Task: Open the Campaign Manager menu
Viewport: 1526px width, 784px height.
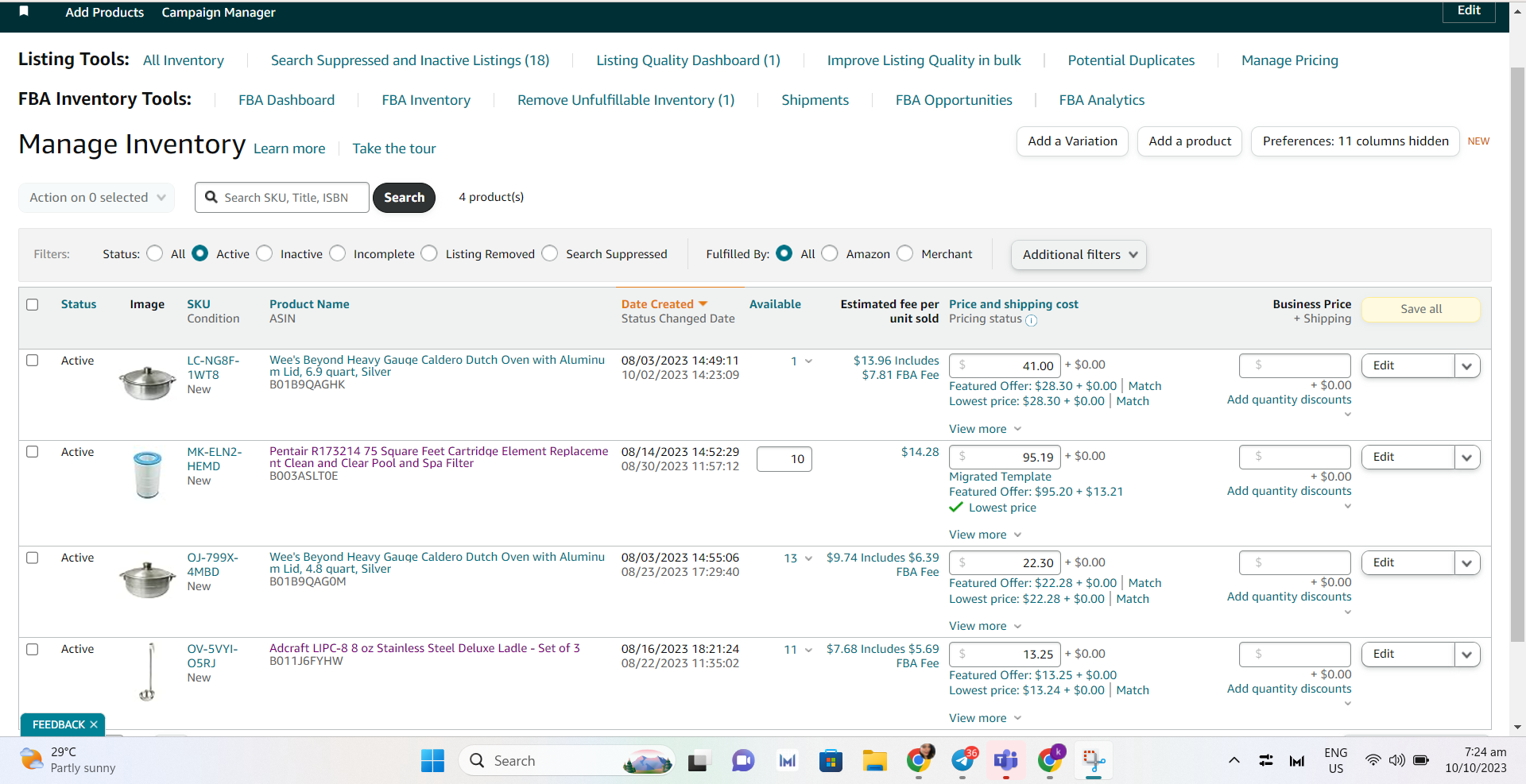Action: (x=219, y=12)
